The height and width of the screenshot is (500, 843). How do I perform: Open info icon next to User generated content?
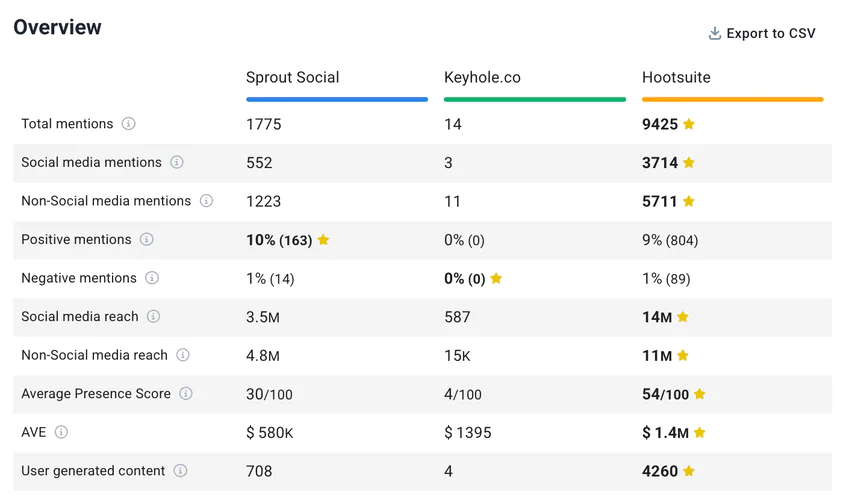pos(181,471)
